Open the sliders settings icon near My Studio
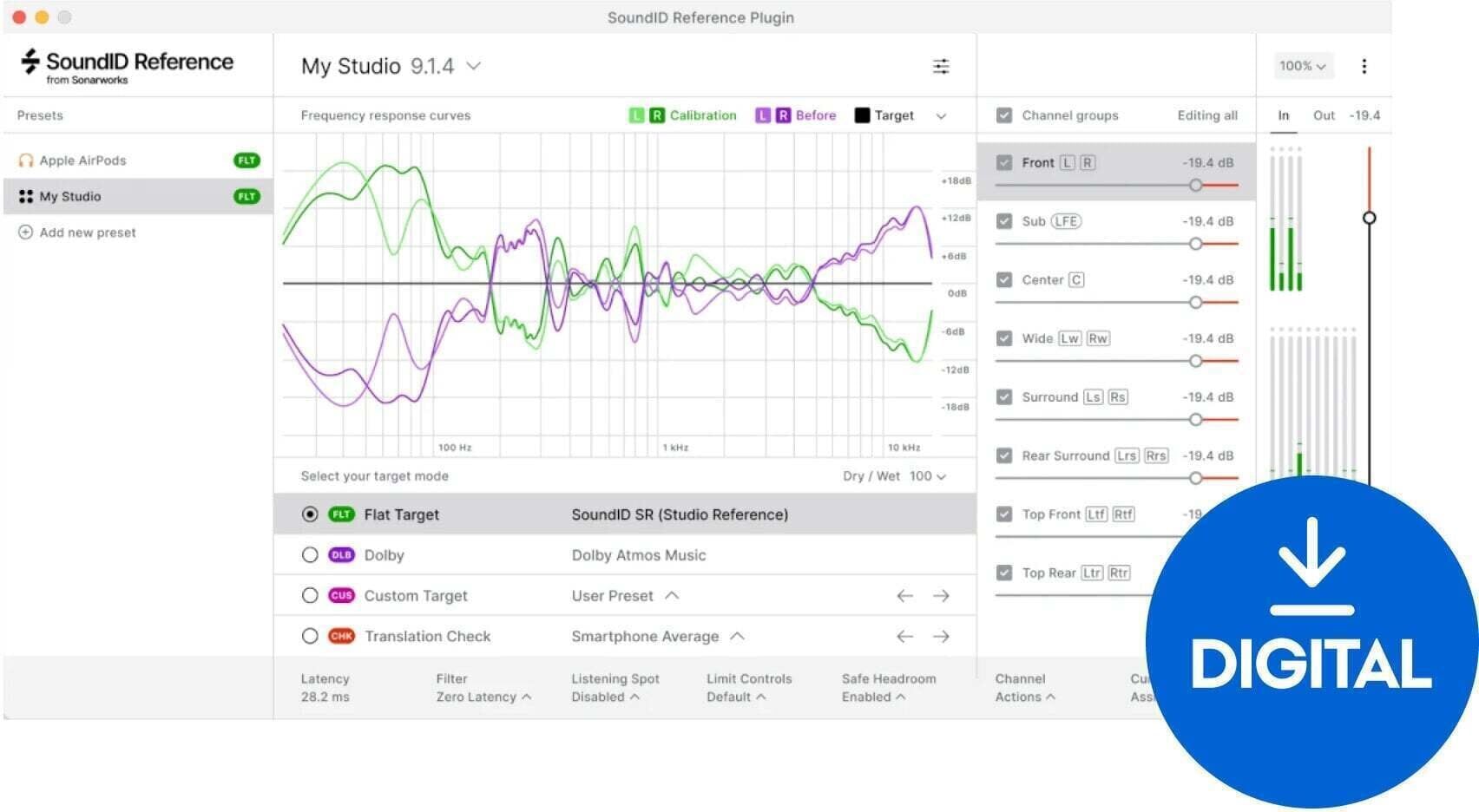The image size is (1479, 812). click(941, 66)
